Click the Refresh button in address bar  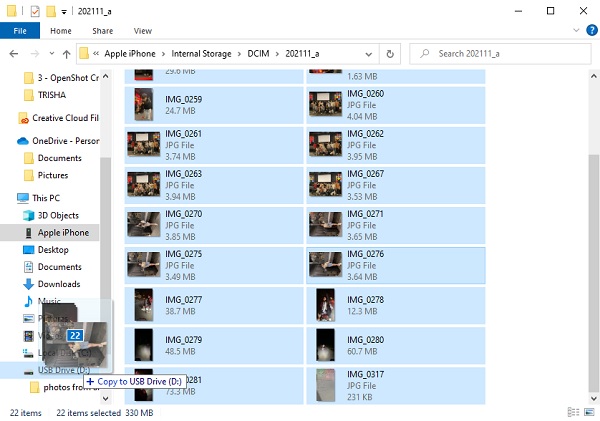pos(390,54)
